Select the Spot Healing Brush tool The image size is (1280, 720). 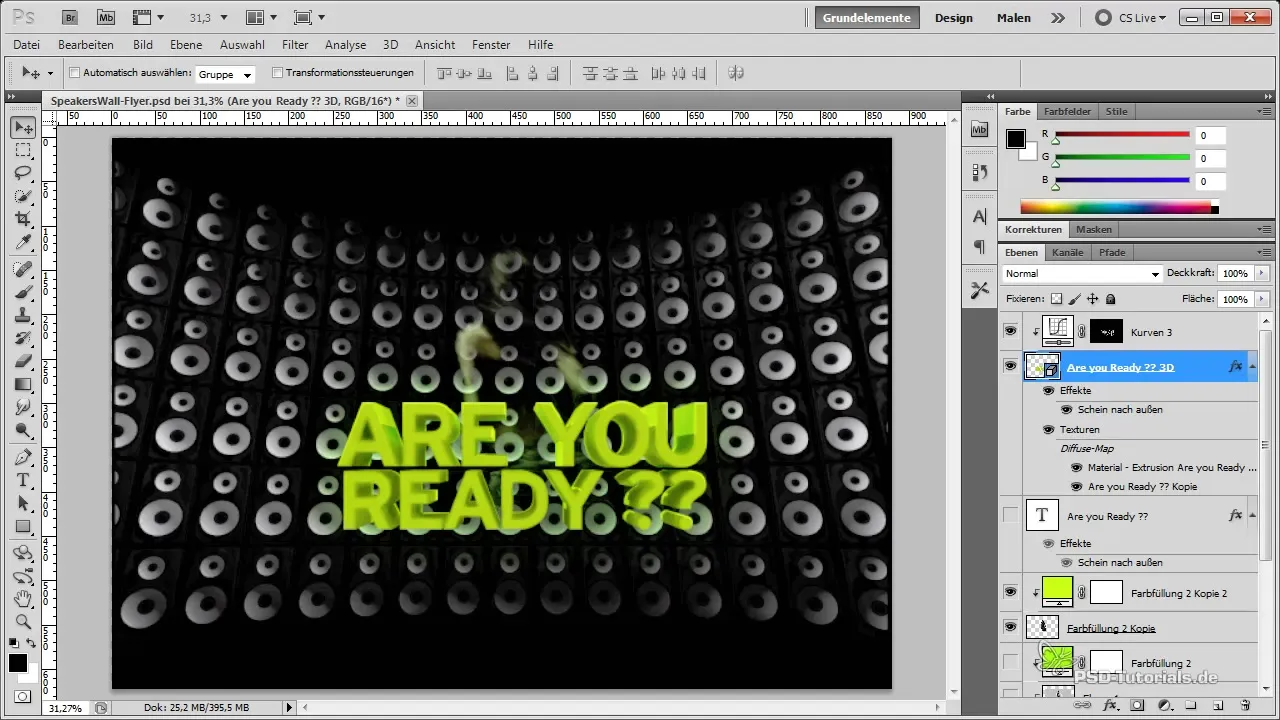[23, 269]
